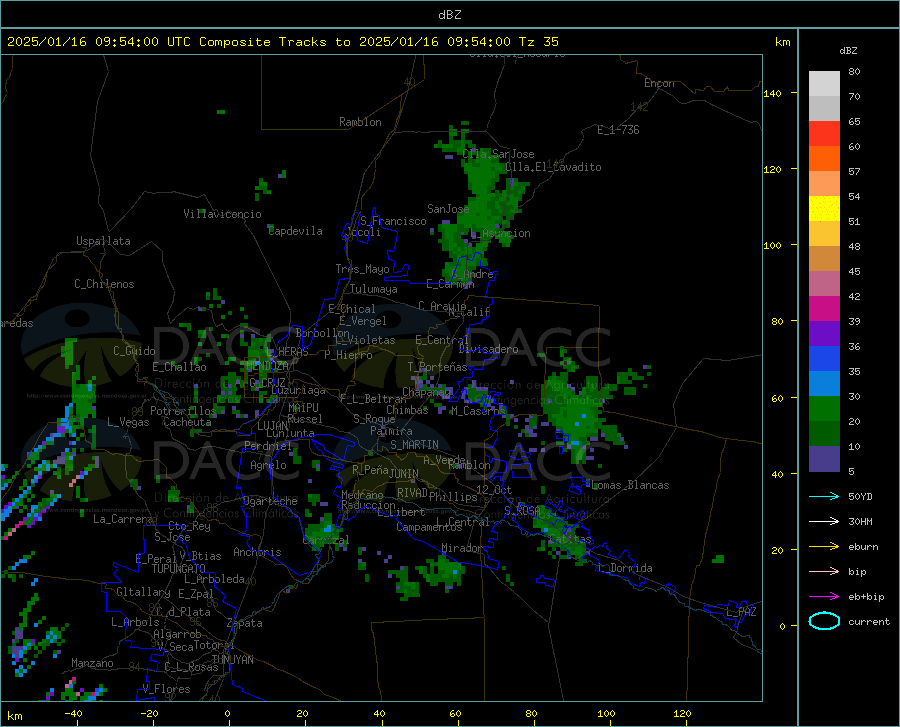Click the Potrerillos map label
The image size is (900, 727).
[x=183, y=411]
